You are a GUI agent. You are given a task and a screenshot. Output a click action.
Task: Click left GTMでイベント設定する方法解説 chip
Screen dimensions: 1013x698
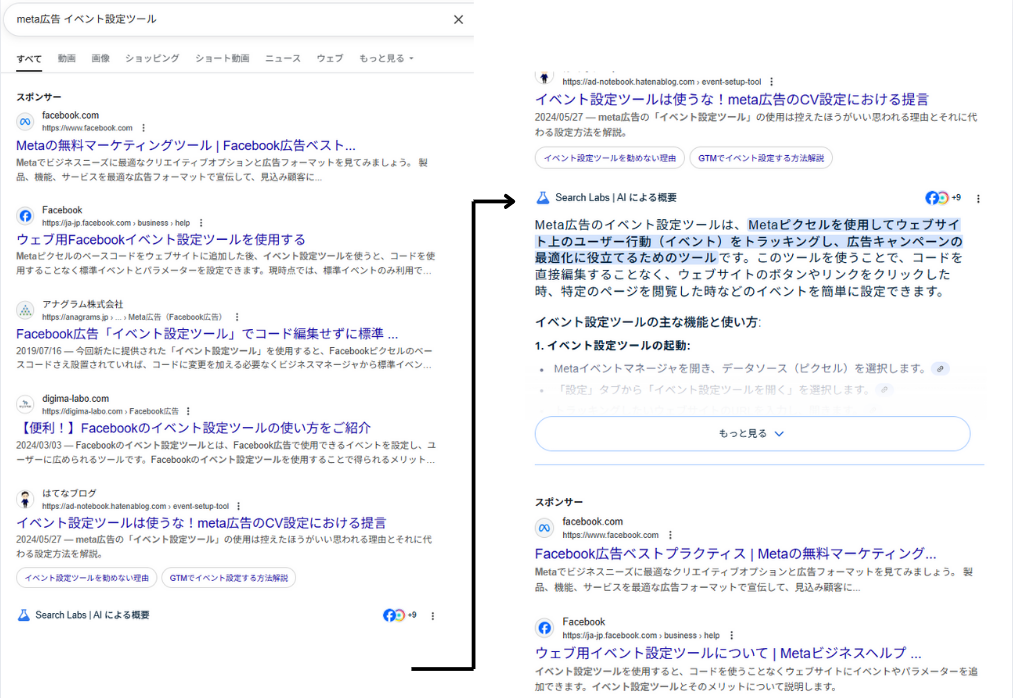point(229,578)
